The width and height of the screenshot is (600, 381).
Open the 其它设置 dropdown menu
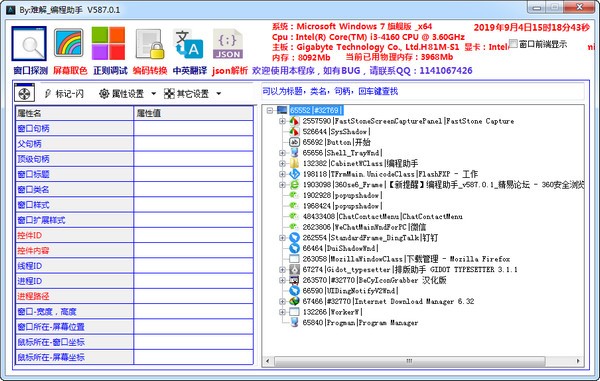tap(192, 94)
